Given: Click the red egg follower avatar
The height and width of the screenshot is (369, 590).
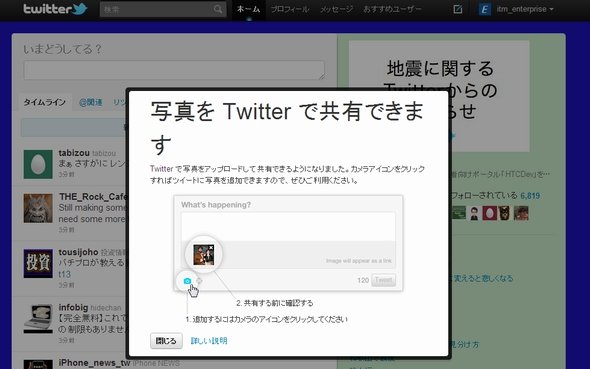Looking at the screenshot, I should [x=490, y=213].
